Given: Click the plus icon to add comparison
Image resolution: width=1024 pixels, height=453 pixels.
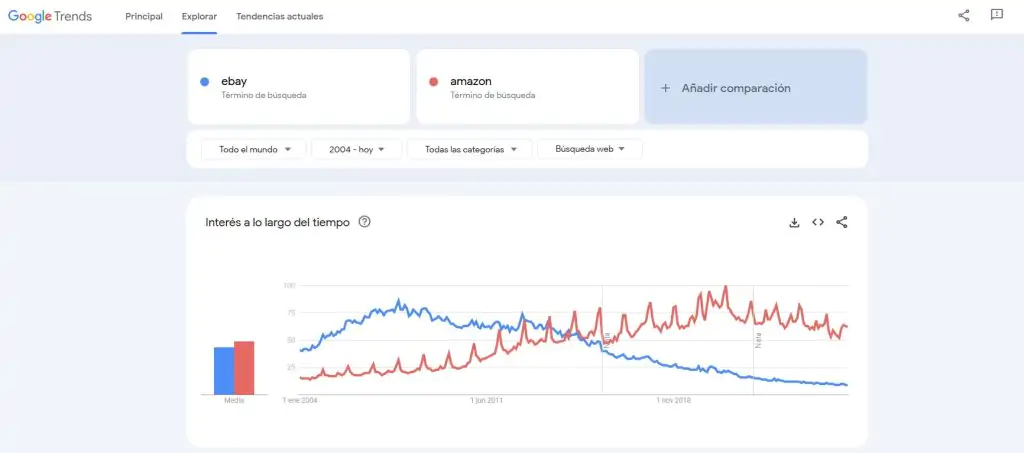Looking at the screenshot, I should coord(666,88).
